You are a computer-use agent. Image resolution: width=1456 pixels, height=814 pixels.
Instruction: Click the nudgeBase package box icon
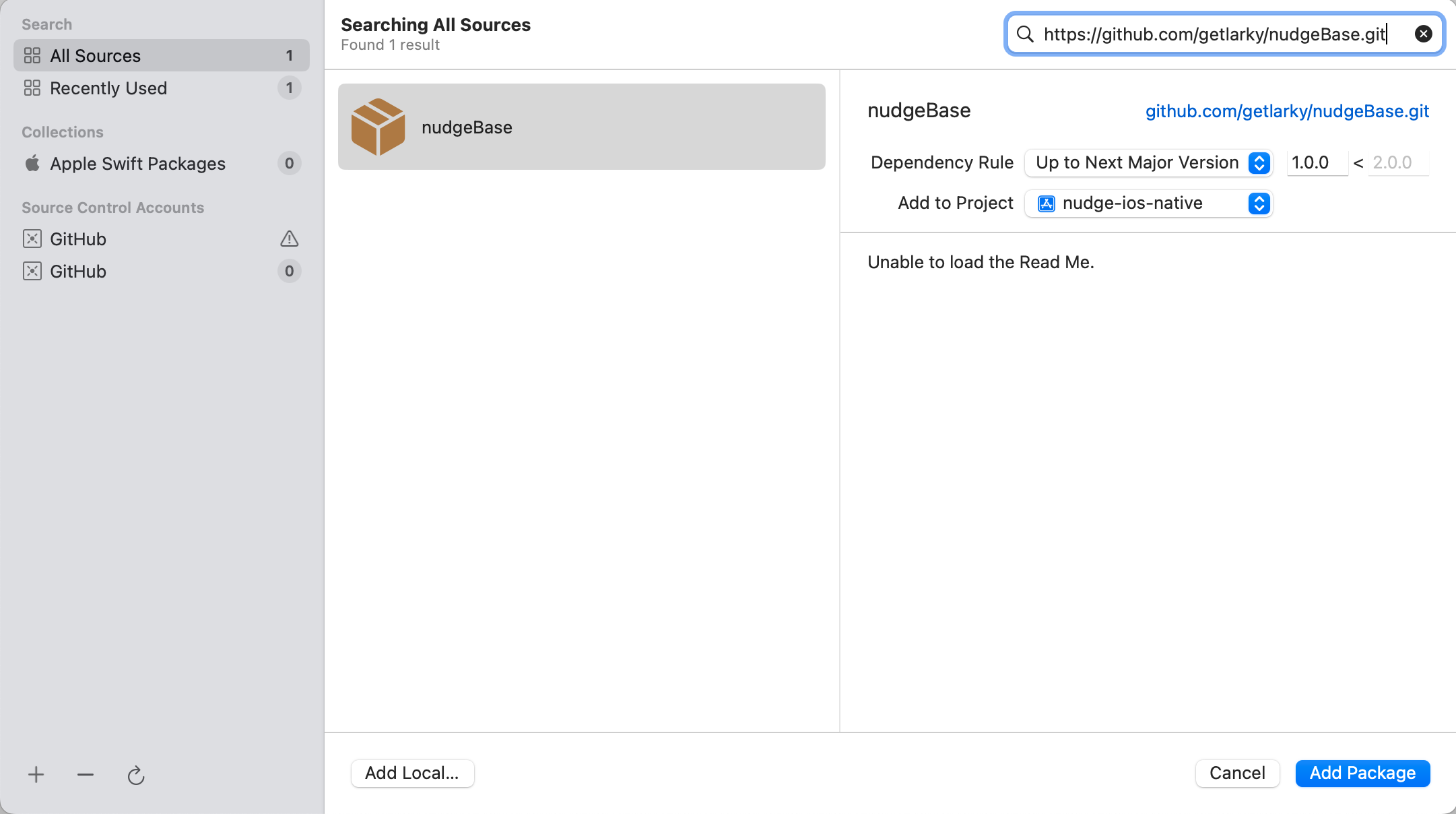pyautogui.click(x=378, y=127)
